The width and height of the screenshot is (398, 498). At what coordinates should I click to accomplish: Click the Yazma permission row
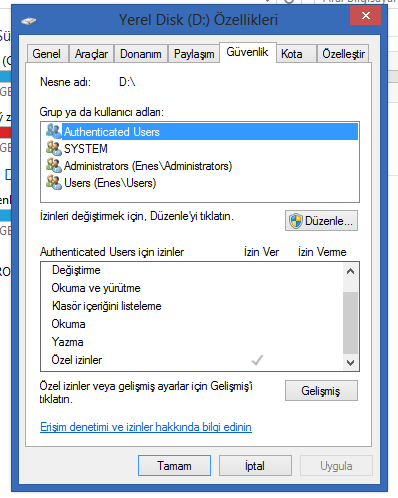(x=192, y=342)
